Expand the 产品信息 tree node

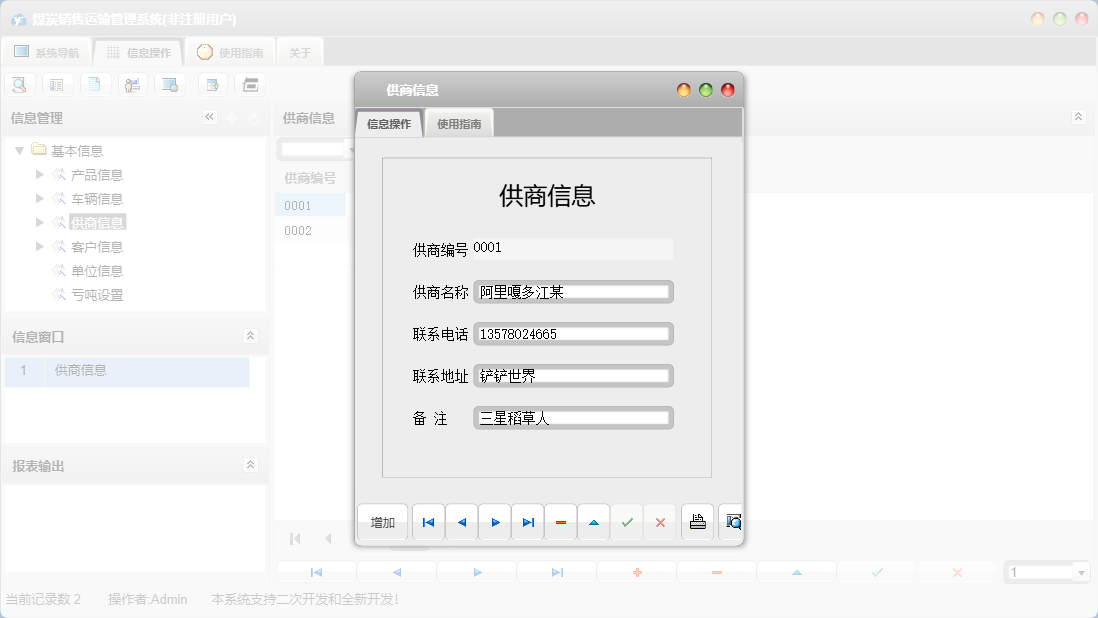click(39, 174)
